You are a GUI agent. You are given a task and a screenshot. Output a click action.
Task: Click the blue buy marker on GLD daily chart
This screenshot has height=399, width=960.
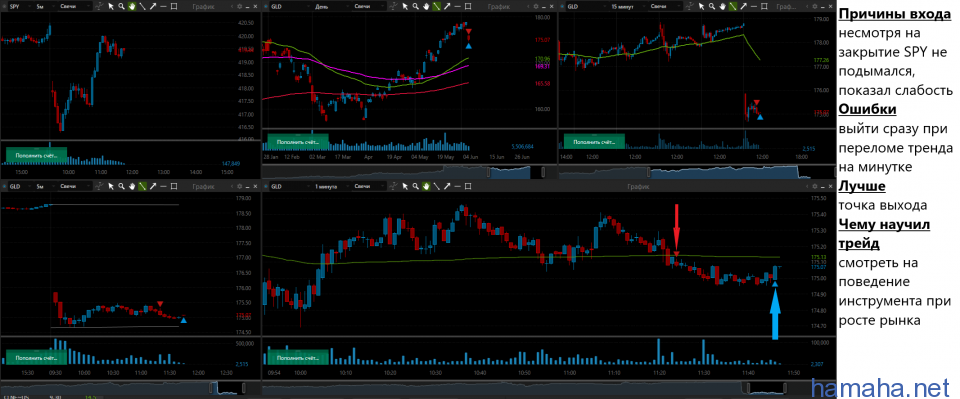[x=468, y=45]
